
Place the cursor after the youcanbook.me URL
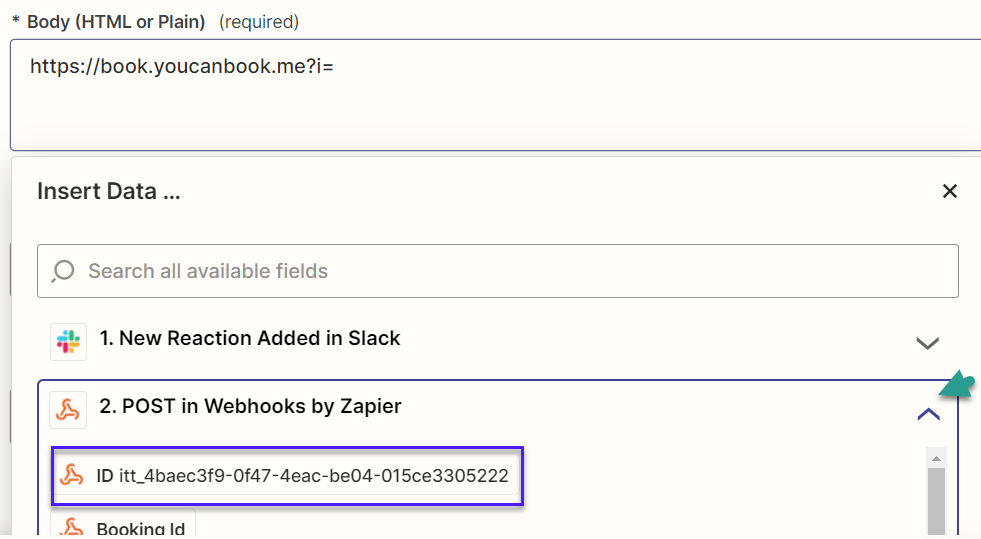point(335,66)
